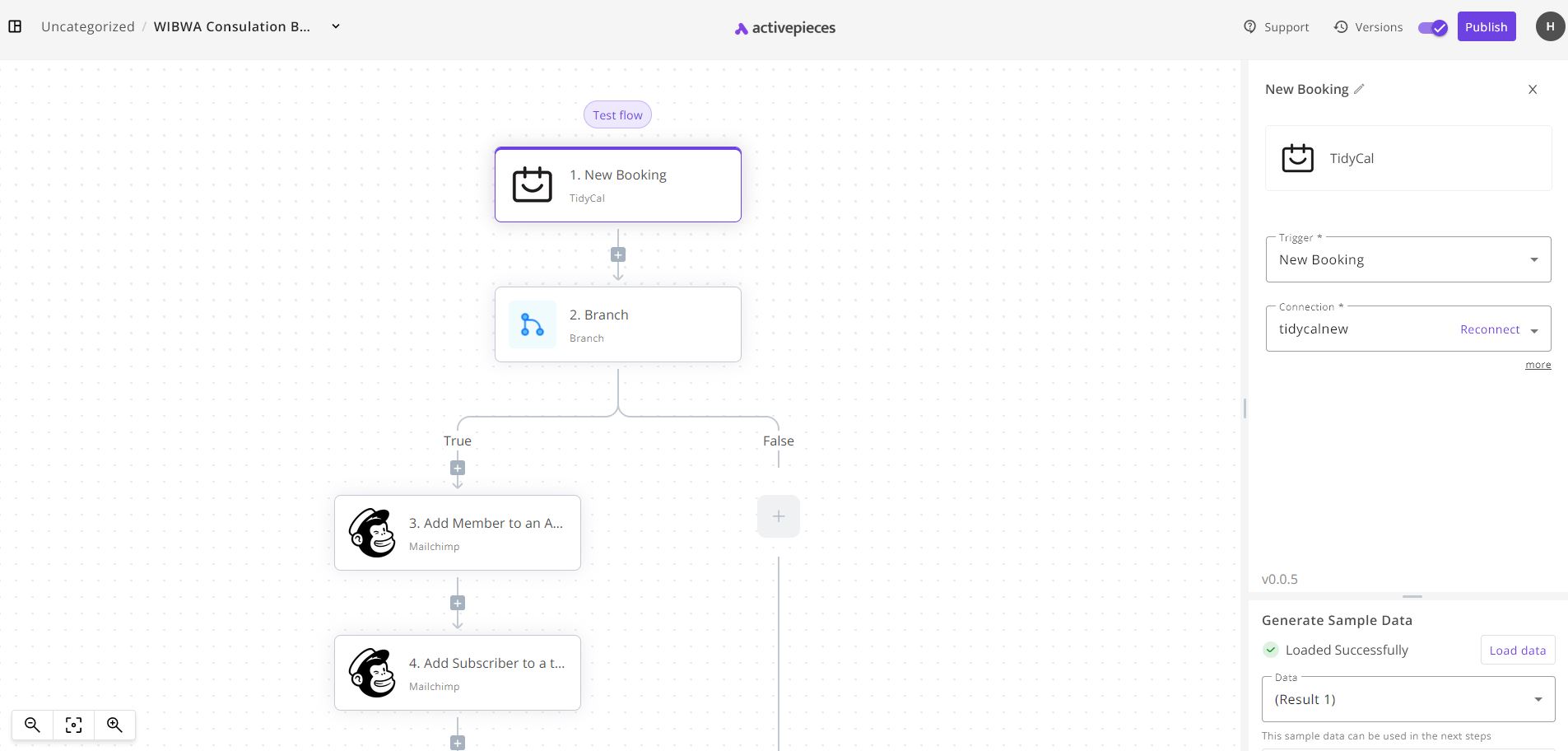Edit the New Booking step name pencil
Image resolution: width=1568 pixels, height=751 pixels.
click(1359, 89)
